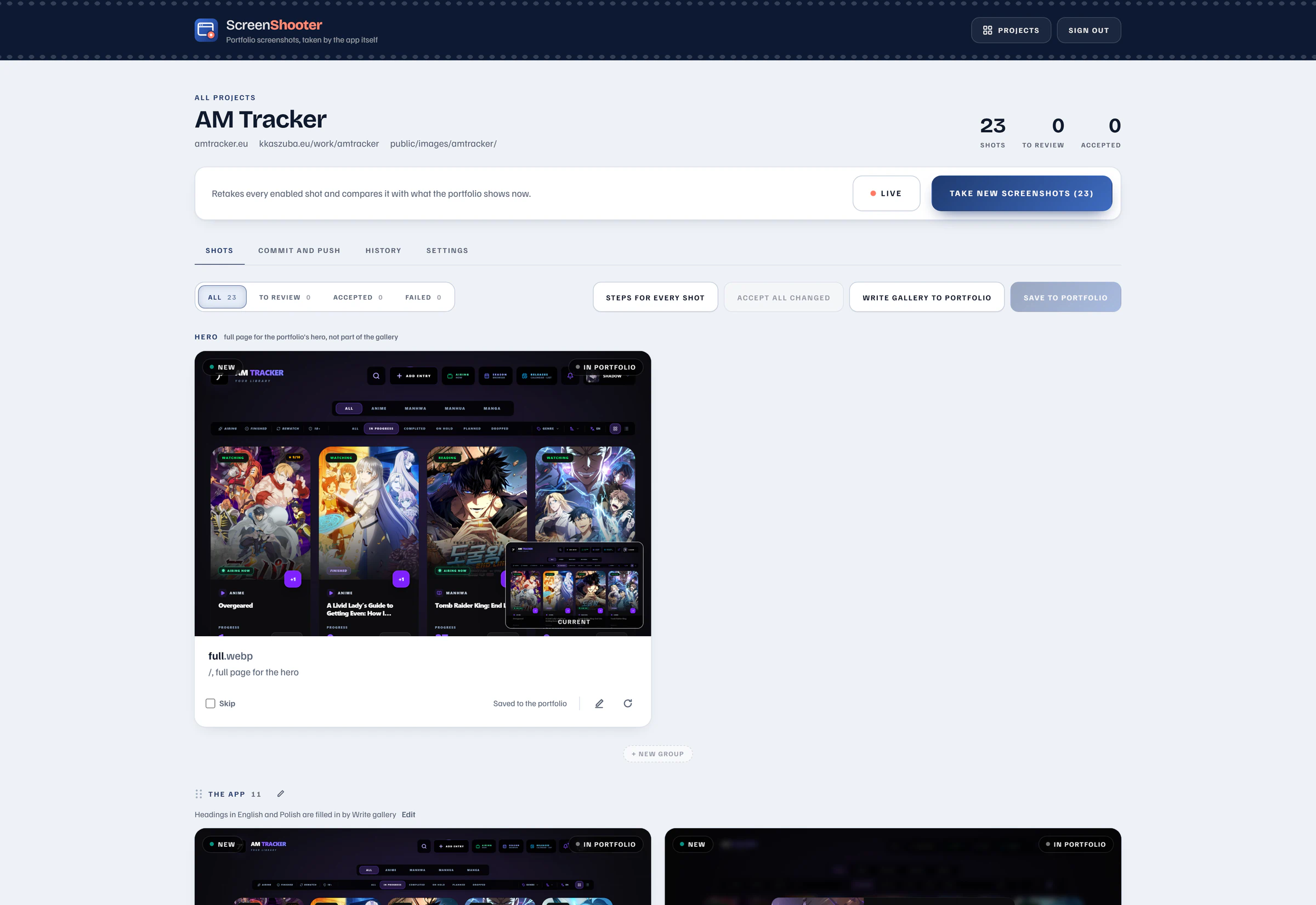The height and width of the screenshot is (905, 1316).
Task: Open the Settings tab
Action: [x=447, y=251]
